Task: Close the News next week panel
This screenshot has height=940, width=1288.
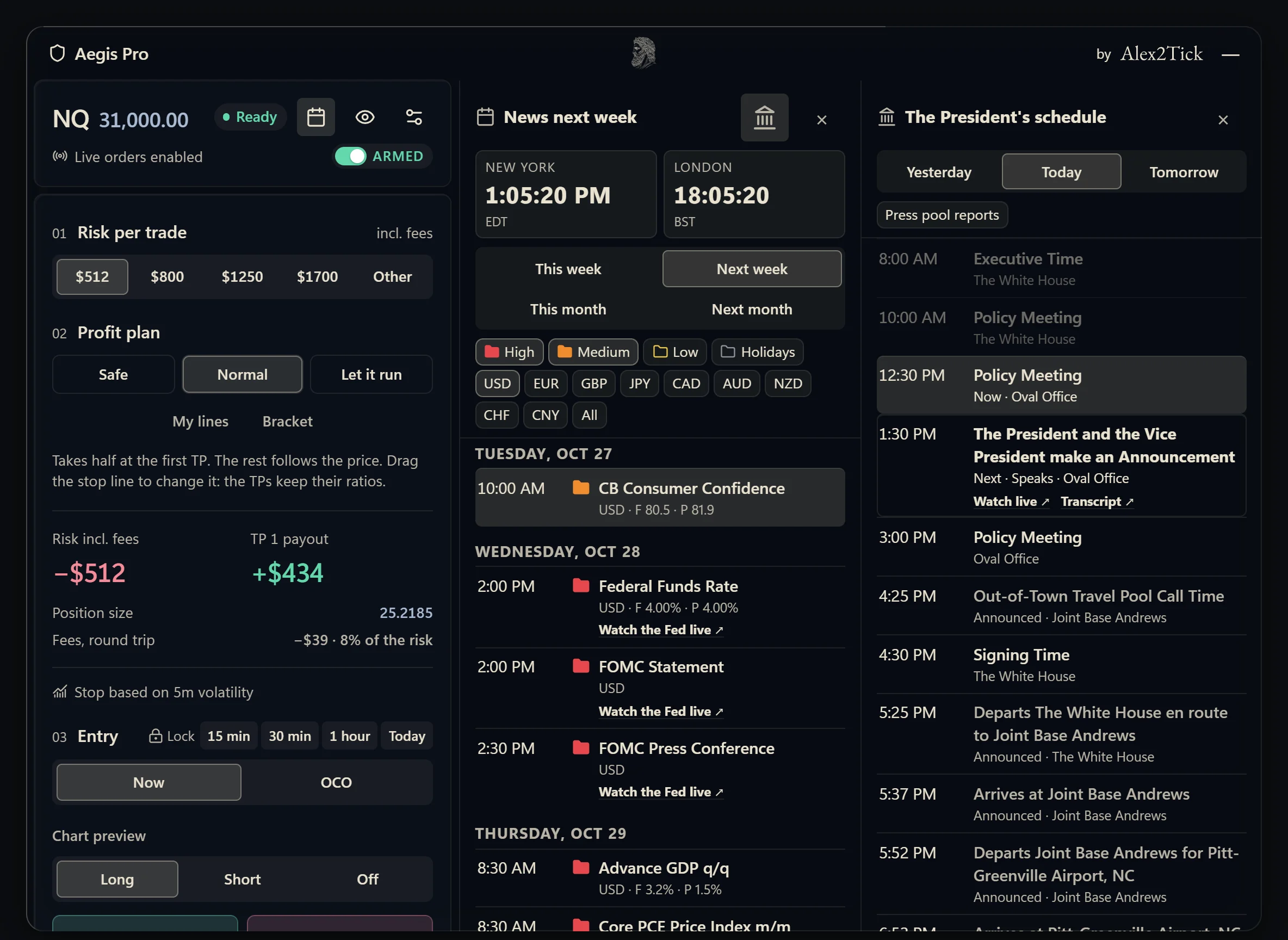Action: (821, 120)
